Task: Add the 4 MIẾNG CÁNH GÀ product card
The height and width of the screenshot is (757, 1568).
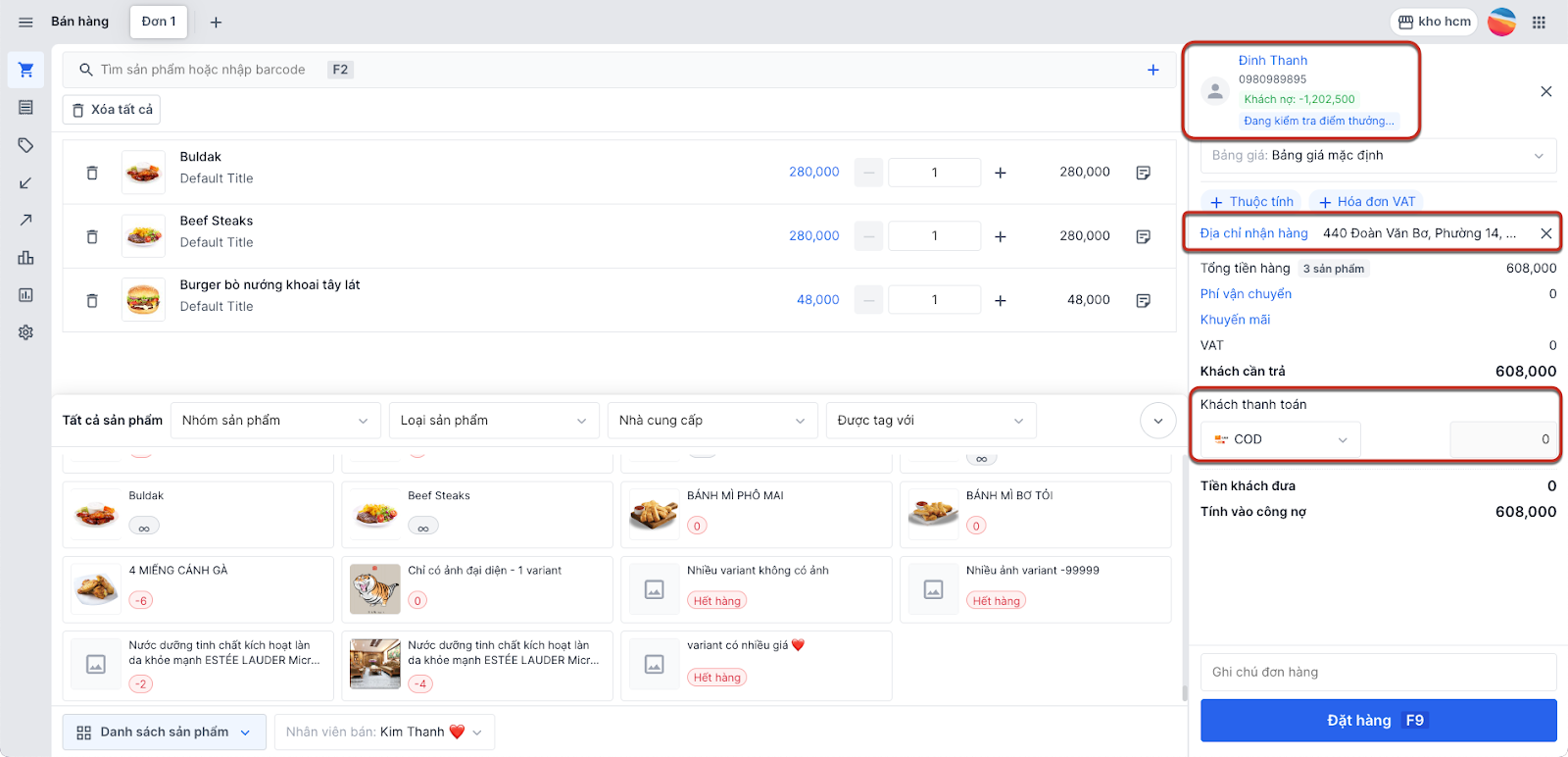Action: click(198, 589)
